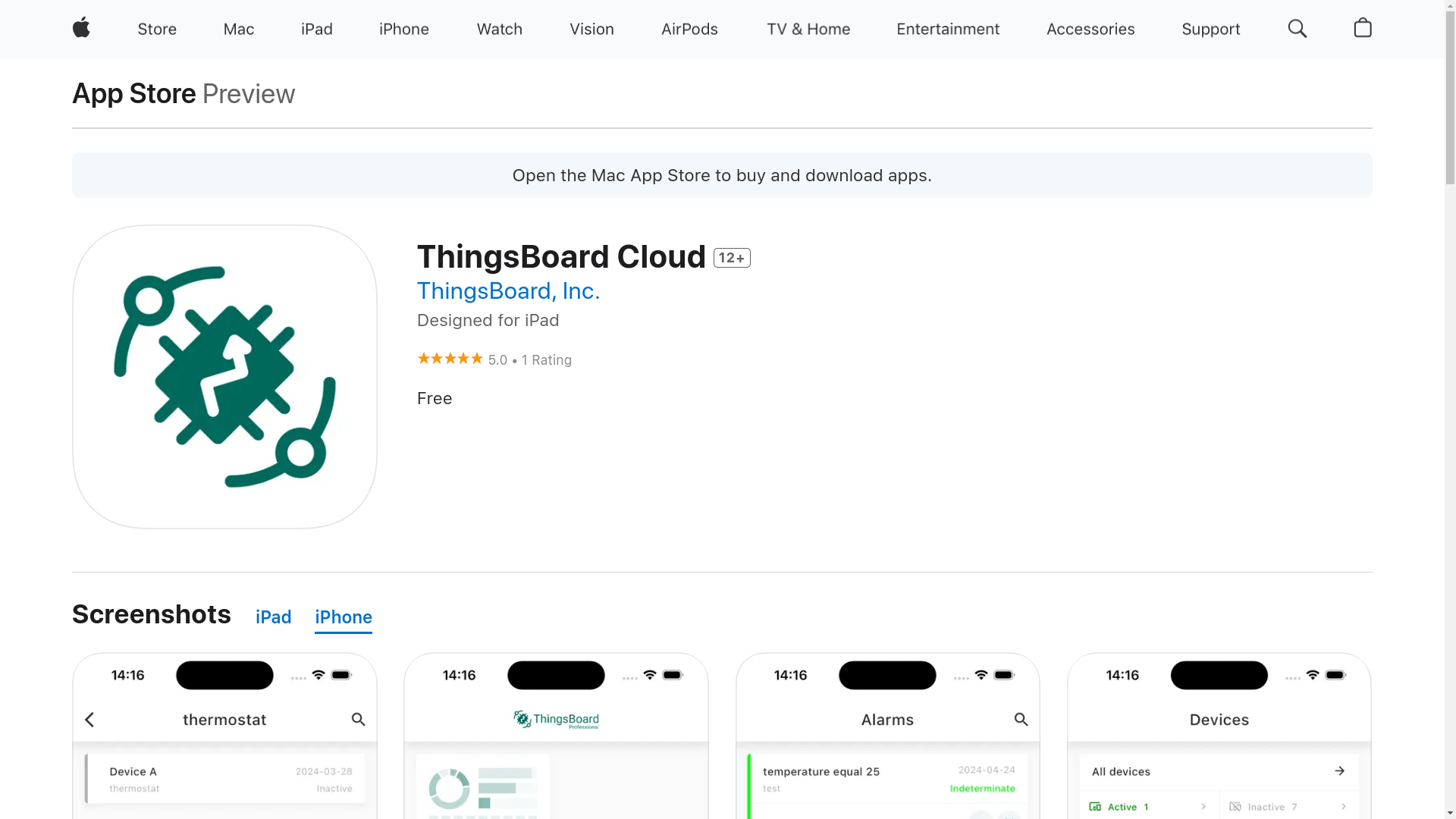Screen dimensions: 1456x819
Task: Open the Entertainment menu item
Action: point(947,29)
